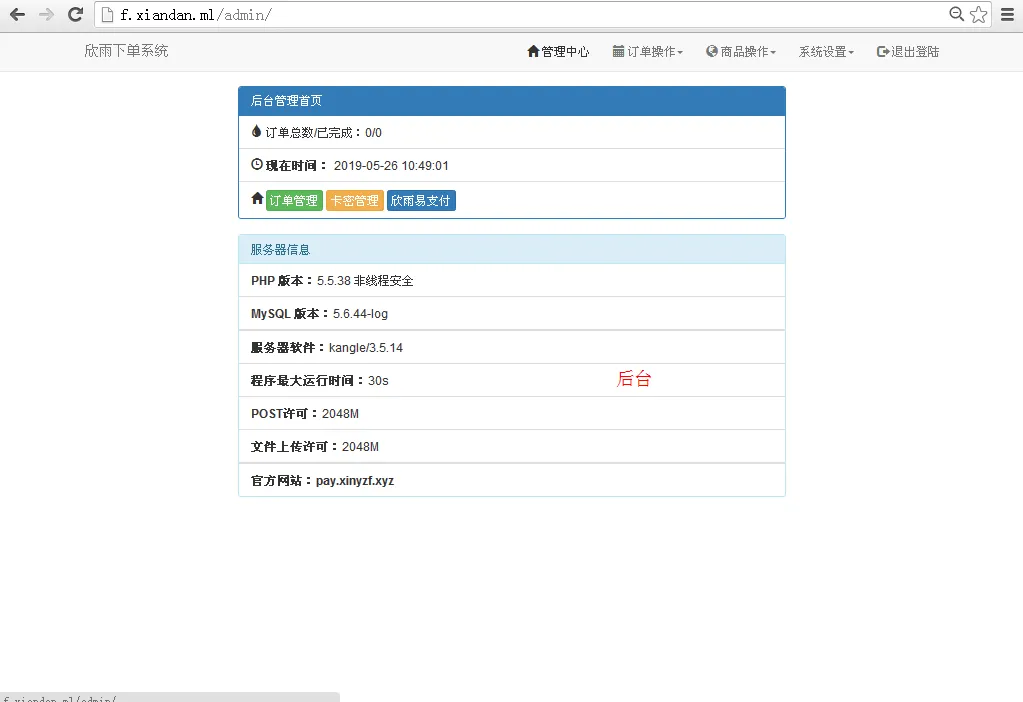Click the clock icon next to 现在时间
The image size is (1023, 702).
[257, 165]
